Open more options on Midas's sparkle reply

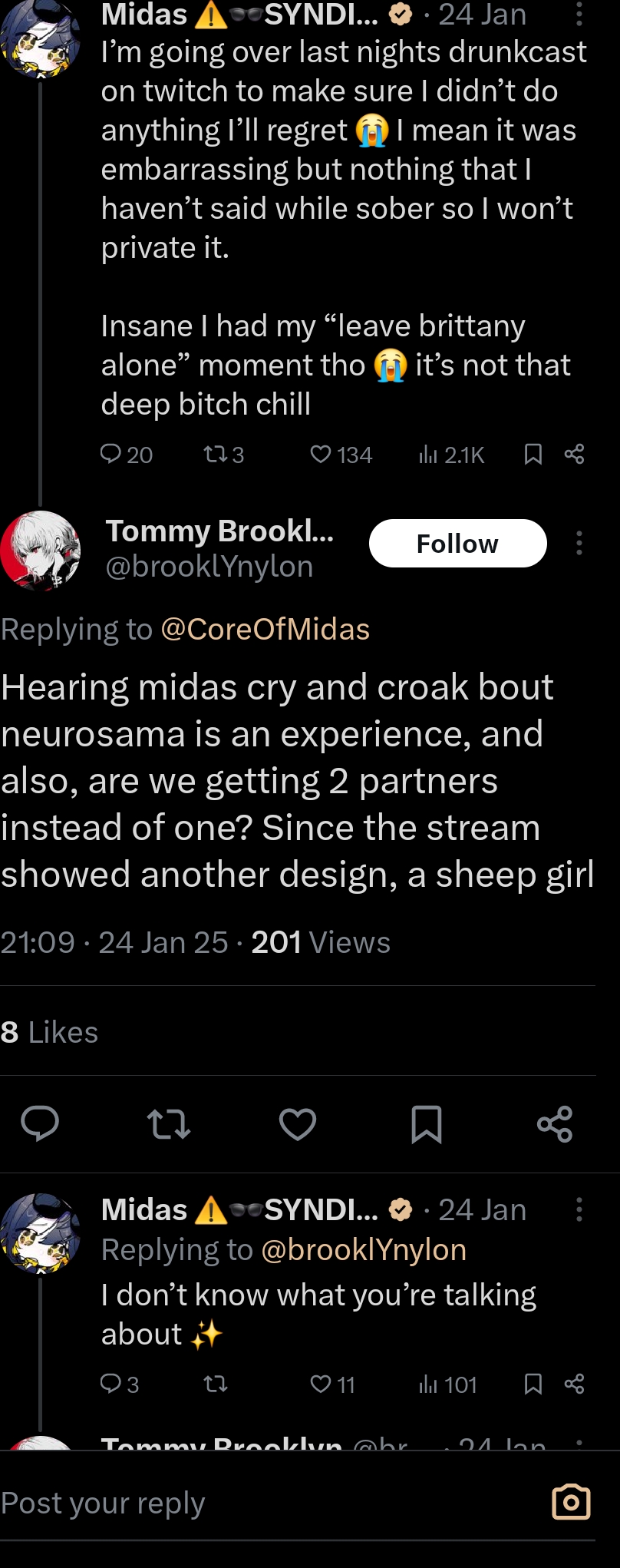click(579, 1209)
